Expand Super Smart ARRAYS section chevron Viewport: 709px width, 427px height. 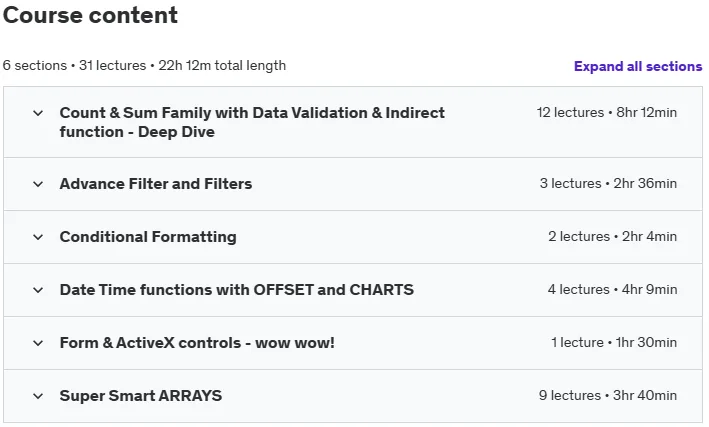coord(38,396)
